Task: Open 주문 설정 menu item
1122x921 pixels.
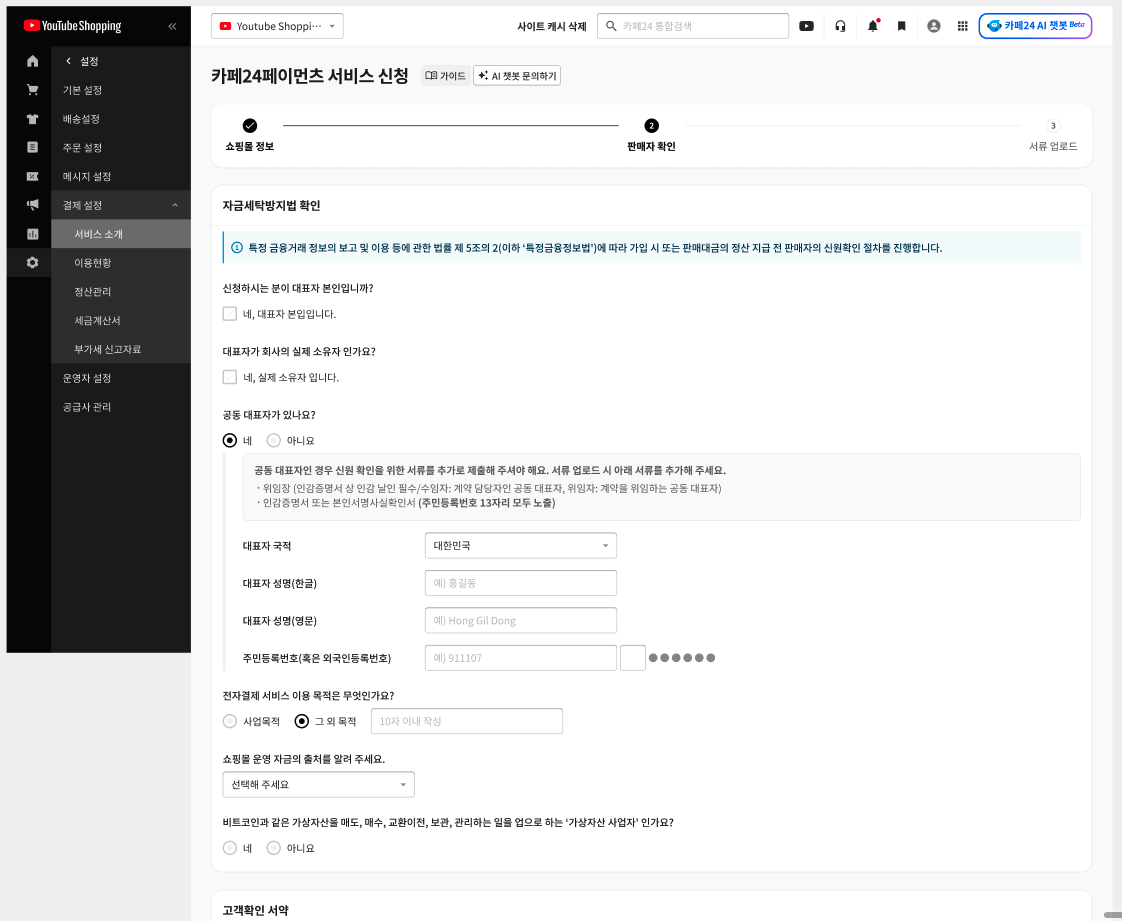Action: [x=121, y=147]
